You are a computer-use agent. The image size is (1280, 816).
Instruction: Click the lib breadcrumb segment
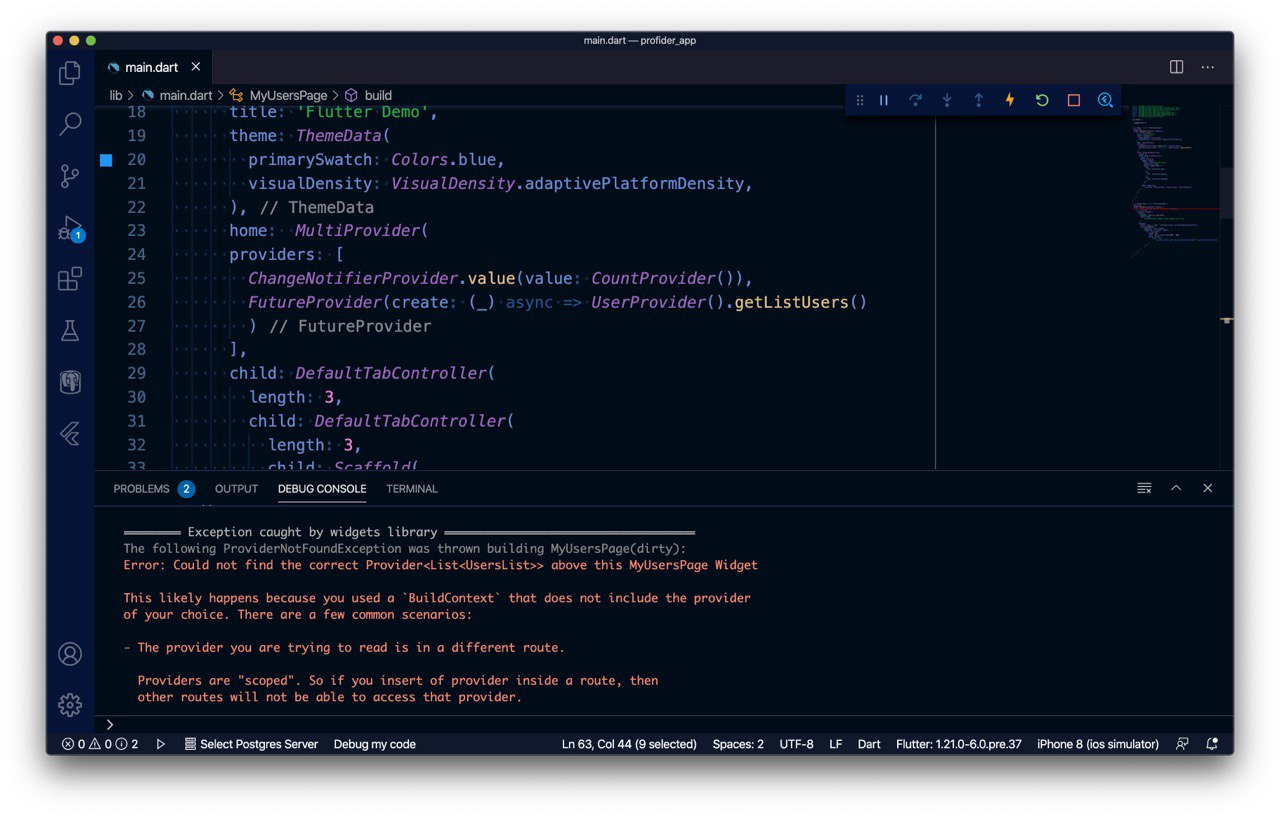116,95
